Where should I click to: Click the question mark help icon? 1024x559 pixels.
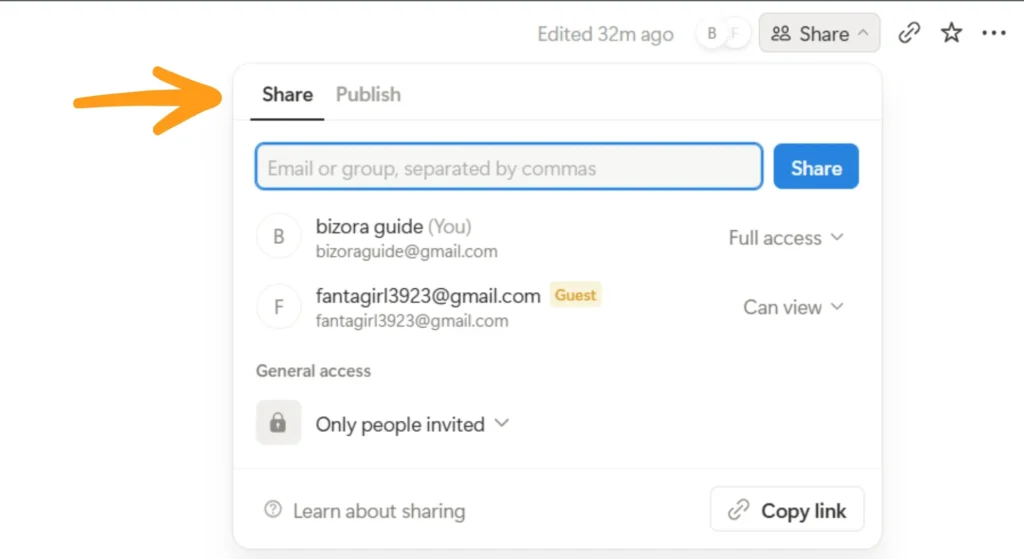[273, 509]
